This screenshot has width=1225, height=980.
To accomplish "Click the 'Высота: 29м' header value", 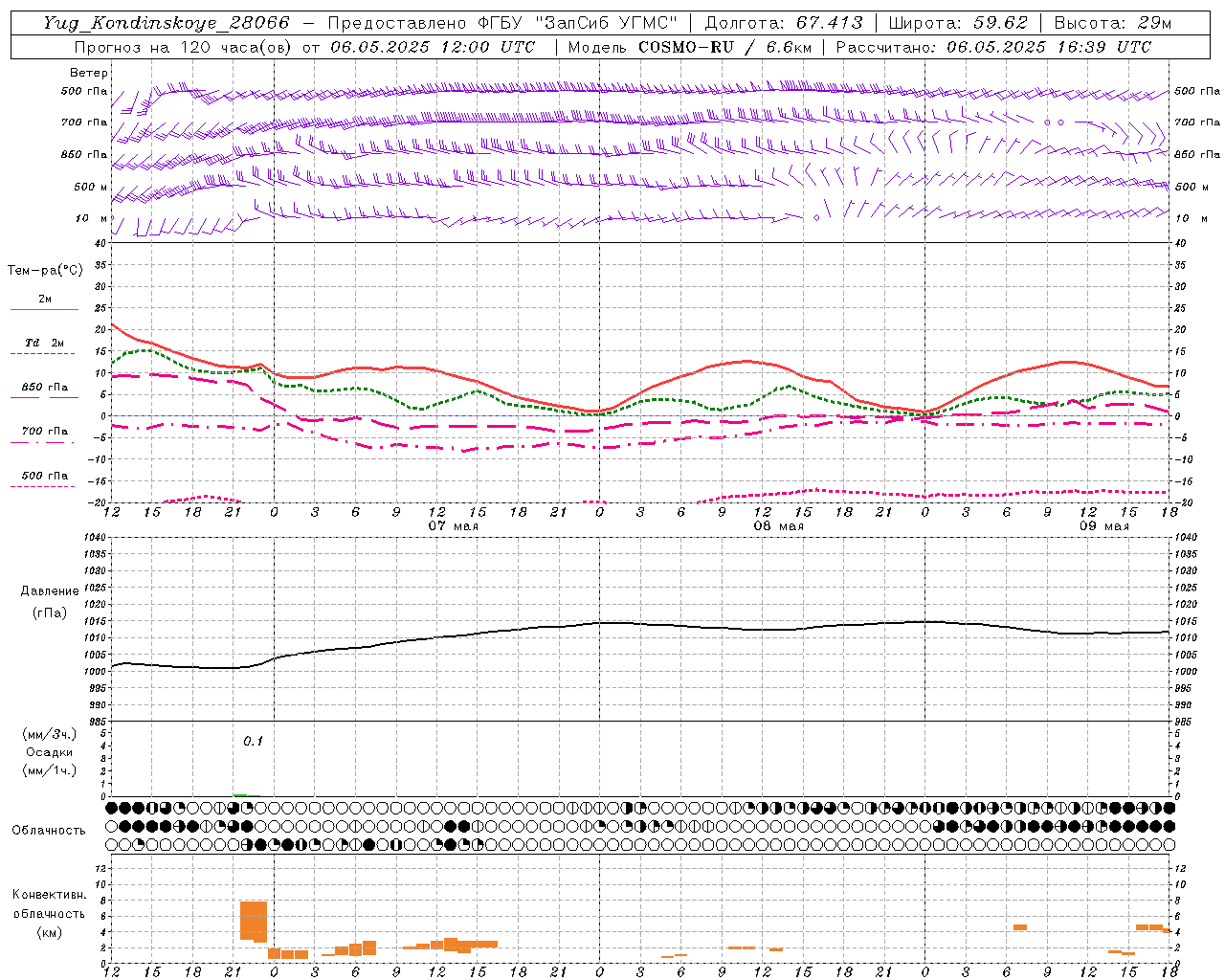I will coord(1112,23).
